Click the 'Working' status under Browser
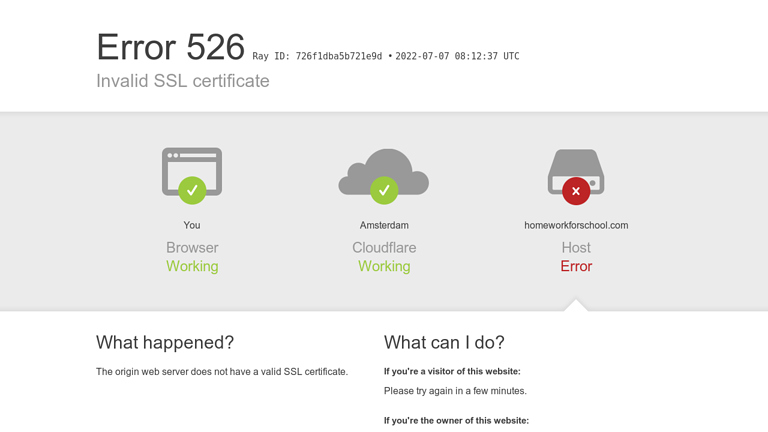The width and height of the screenshot is (768, 432). (192, 266)
